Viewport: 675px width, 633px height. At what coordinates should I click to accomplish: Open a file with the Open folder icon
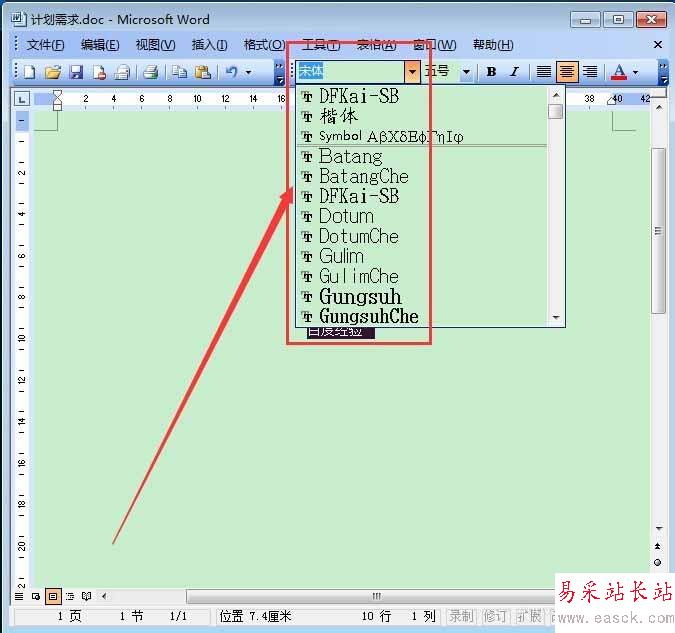point(53,72)
